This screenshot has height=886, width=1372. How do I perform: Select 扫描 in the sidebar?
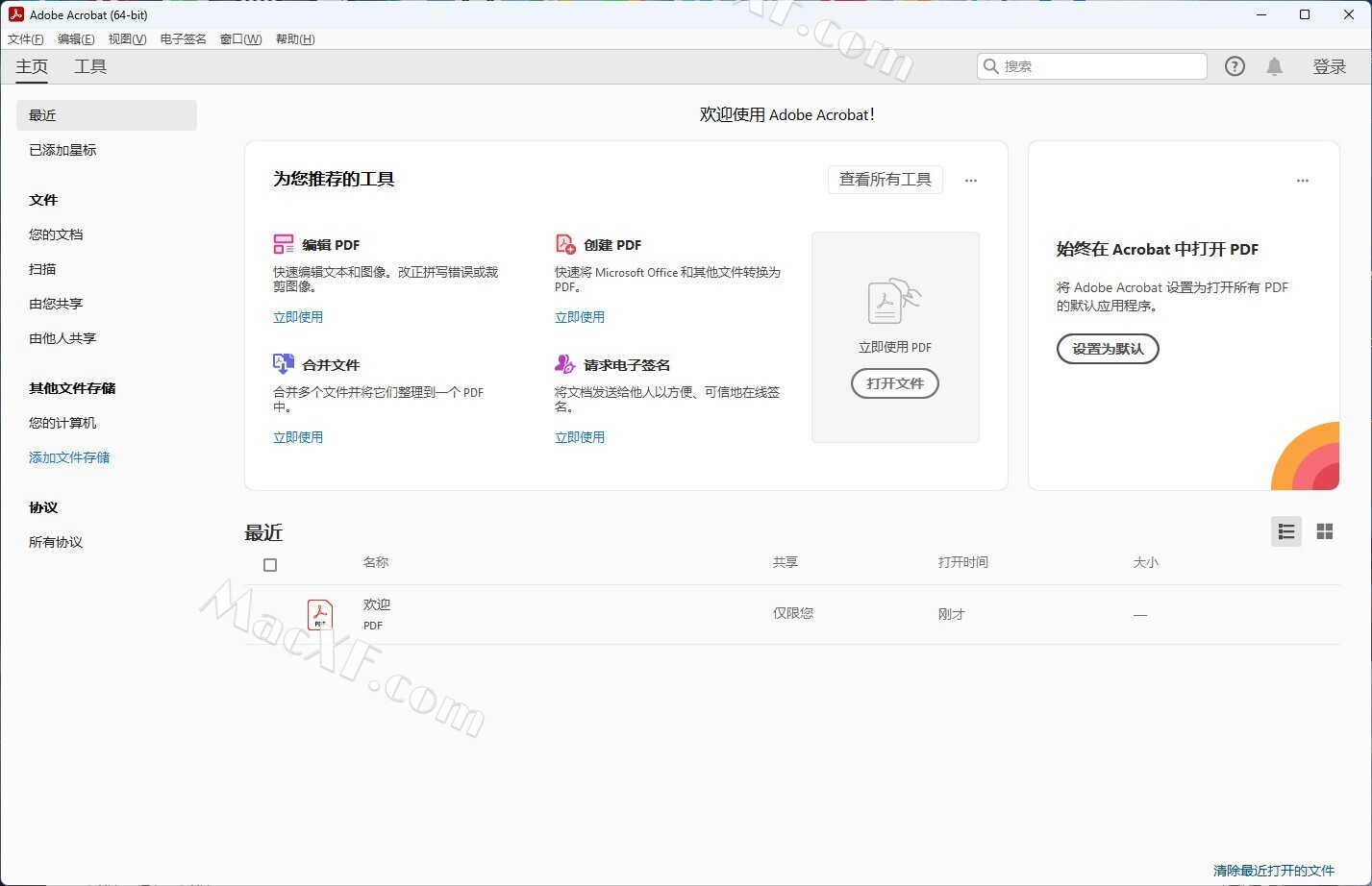42,269
